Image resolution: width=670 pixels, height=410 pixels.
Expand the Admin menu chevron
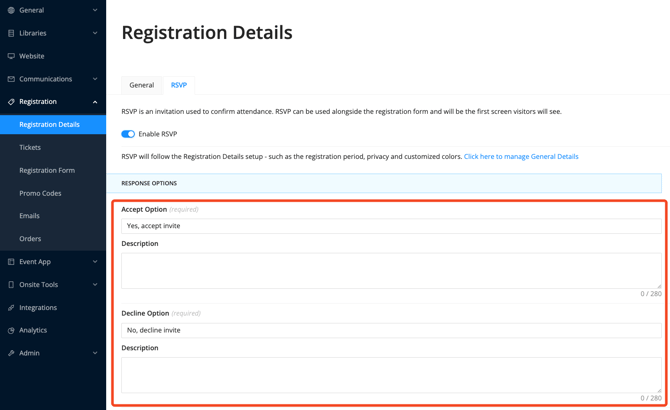(95, 353)
